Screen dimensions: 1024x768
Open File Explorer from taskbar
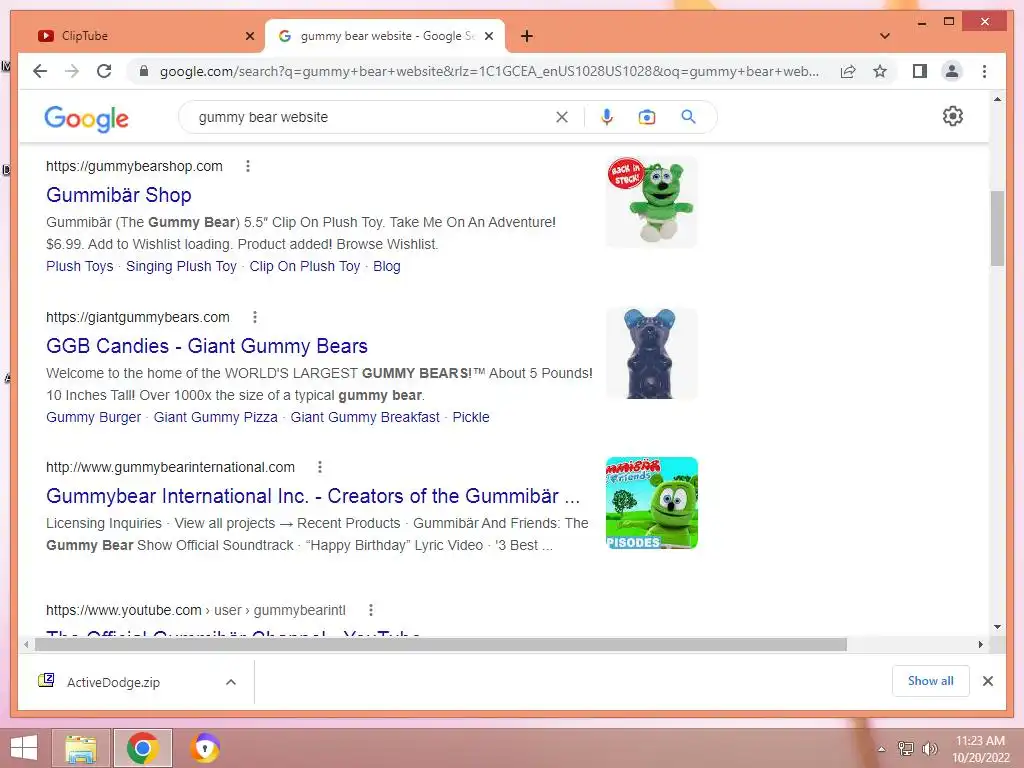pos(81,748)
